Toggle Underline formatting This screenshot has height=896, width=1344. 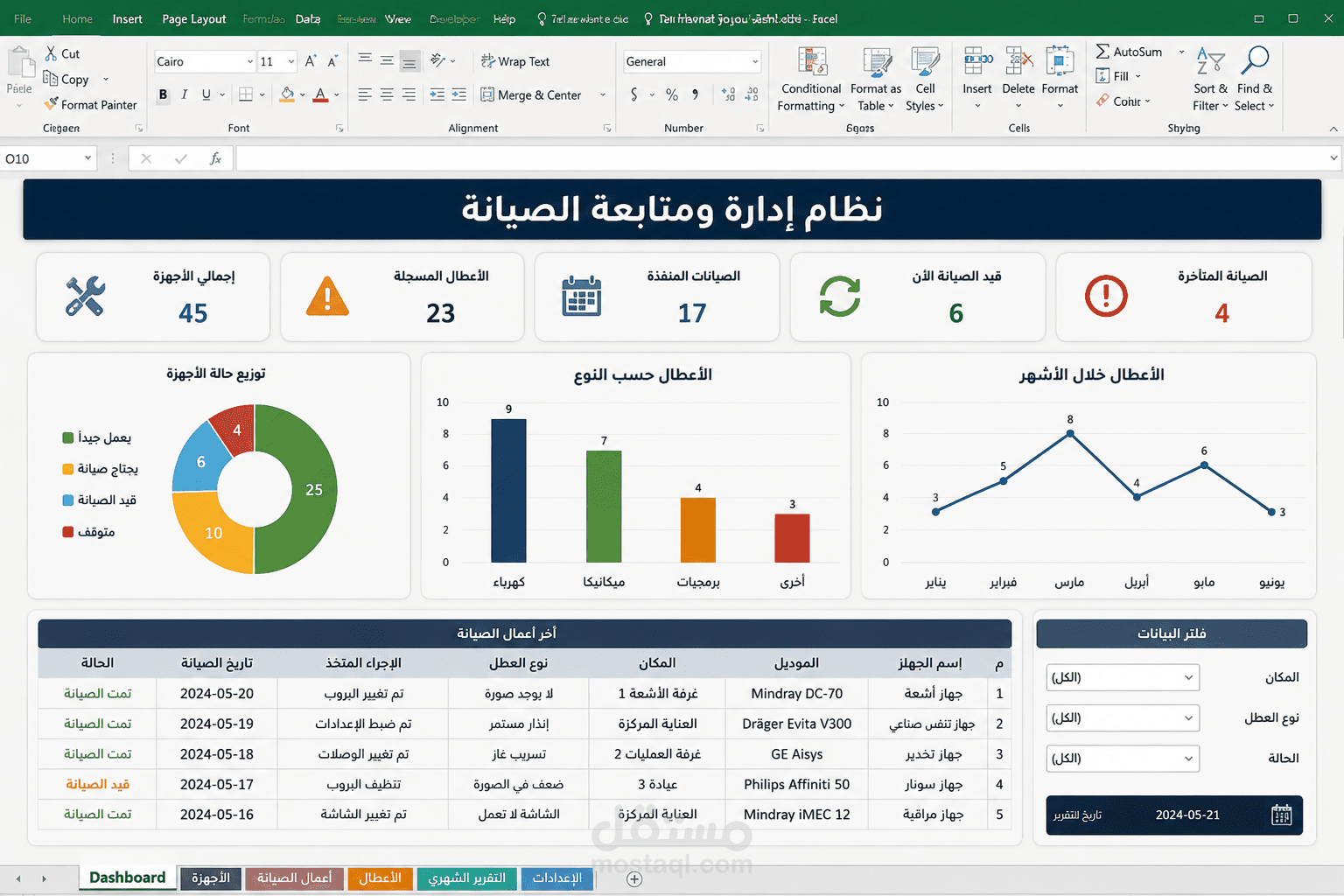click(x=206, y=94)
